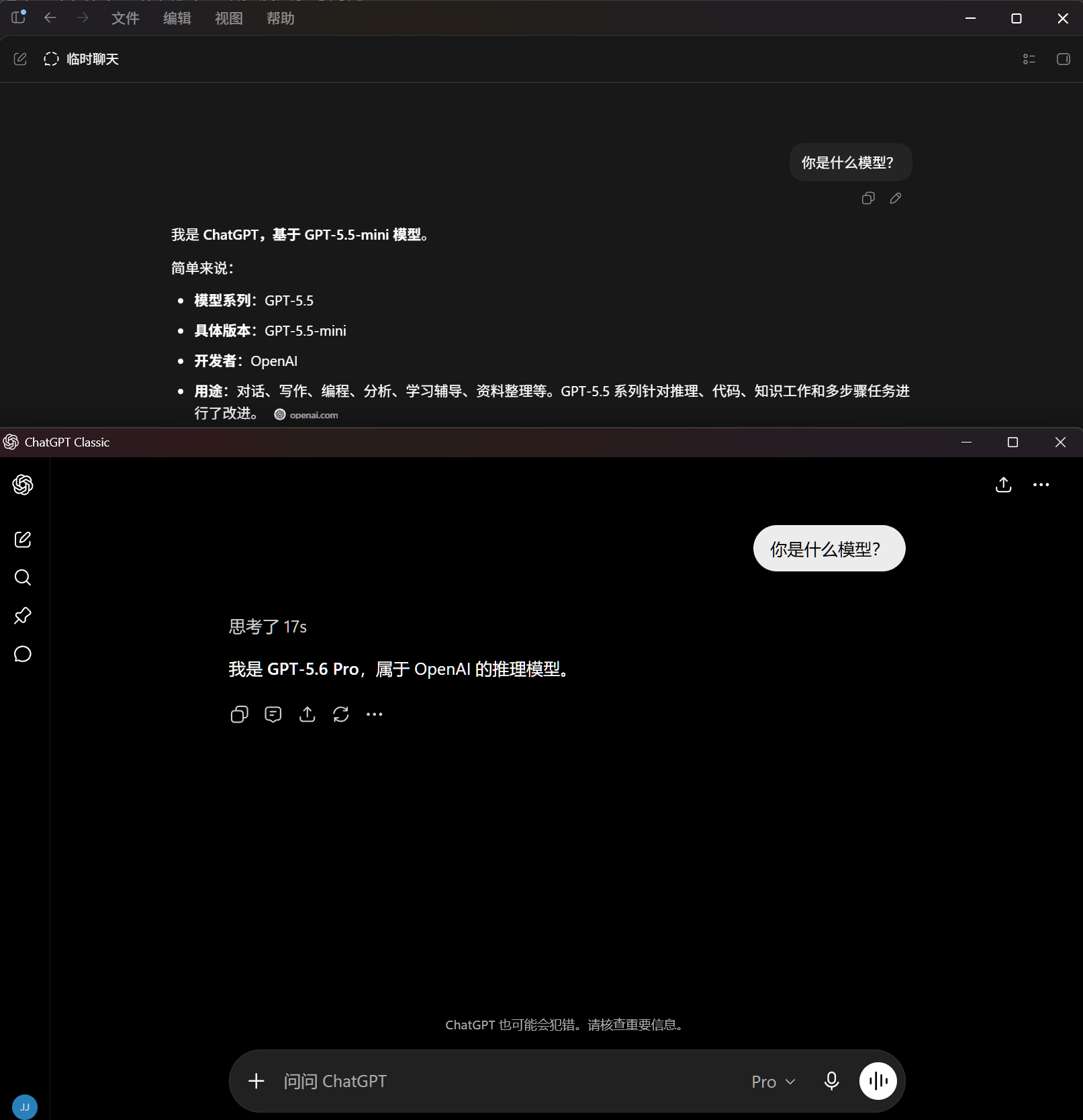
Task: Go back with the left arrow in the top window
Action: coord(50,18)
